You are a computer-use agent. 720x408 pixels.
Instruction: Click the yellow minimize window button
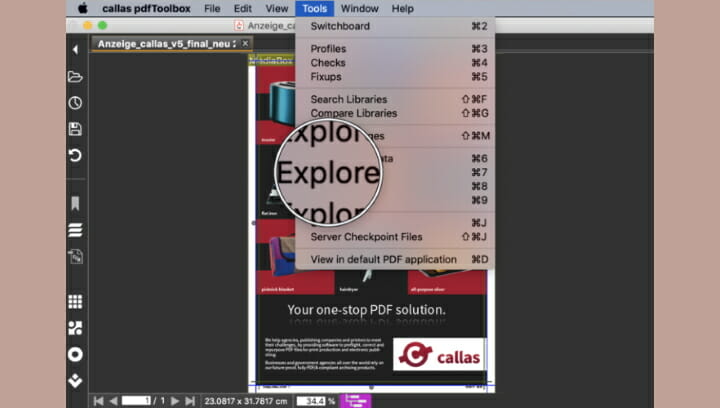tap(88, 25)
